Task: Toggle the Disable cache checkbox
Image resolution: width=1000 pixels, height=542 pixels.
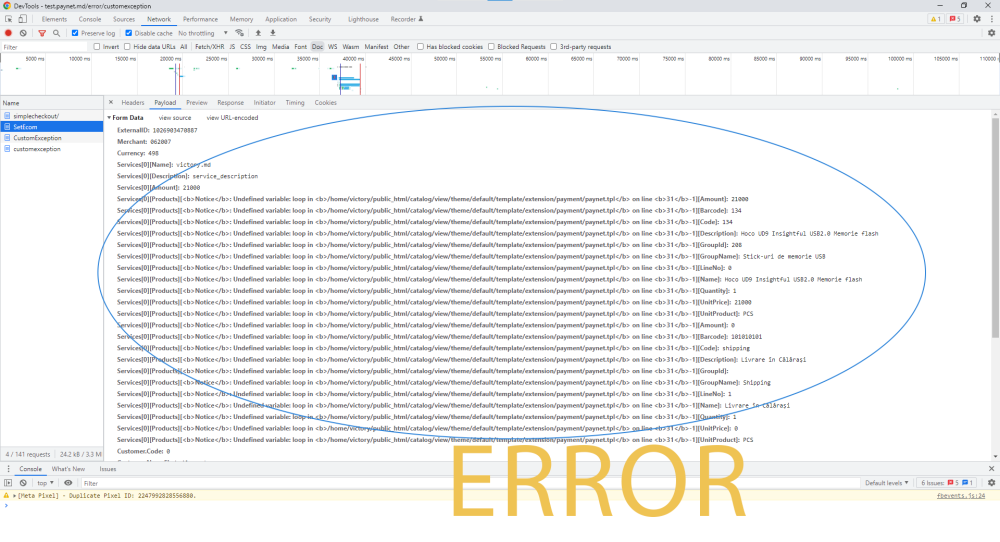Action: coord(129,33)
